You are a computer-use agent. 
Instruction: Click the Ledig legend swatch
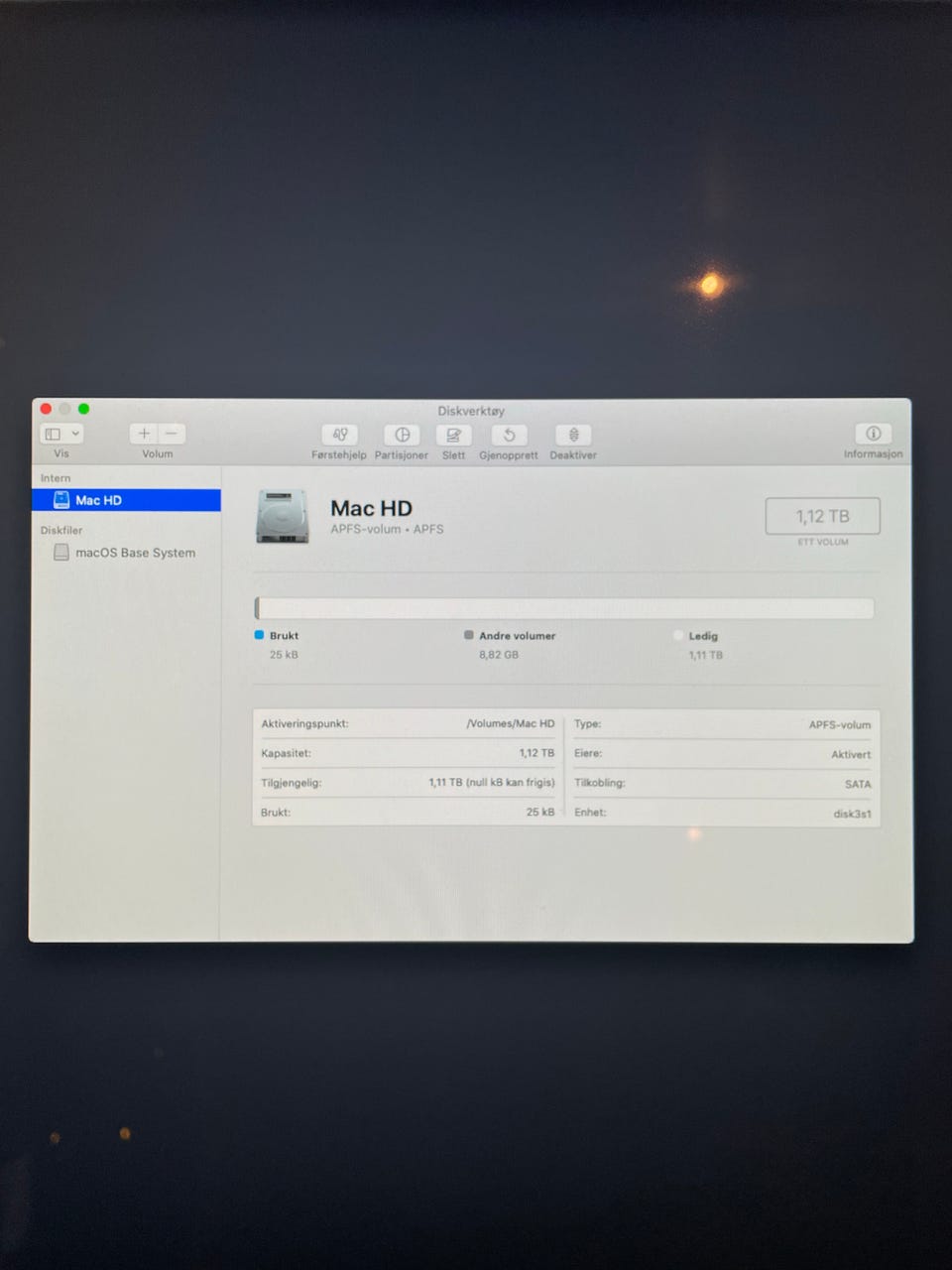point(678,635)
